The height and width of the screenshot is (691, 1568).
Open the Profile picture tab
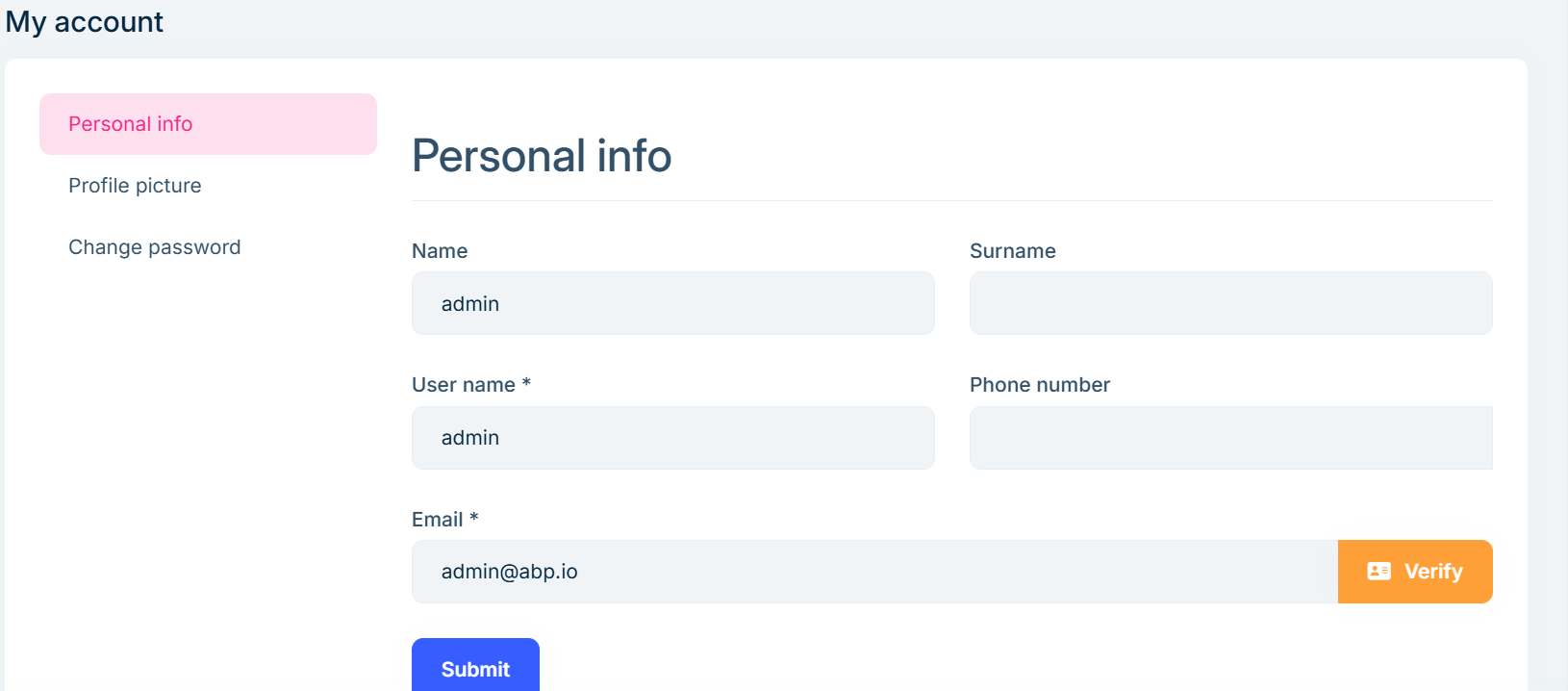coord(135,186)
